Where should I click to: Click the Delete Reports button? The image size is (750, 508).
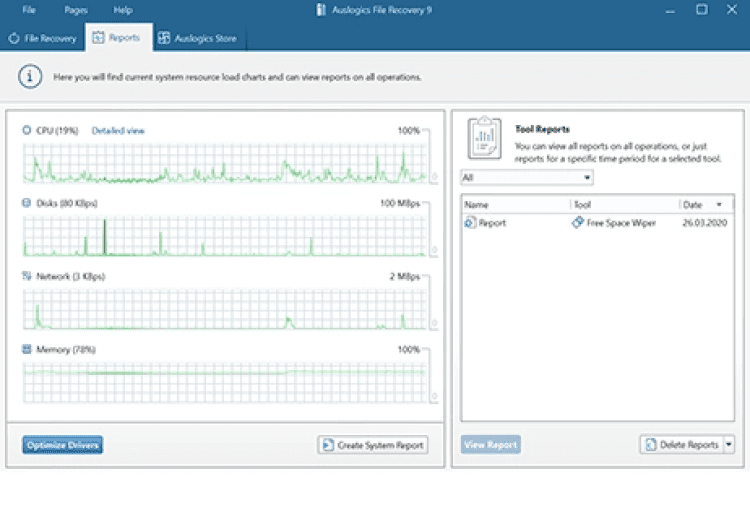(682, 444)
